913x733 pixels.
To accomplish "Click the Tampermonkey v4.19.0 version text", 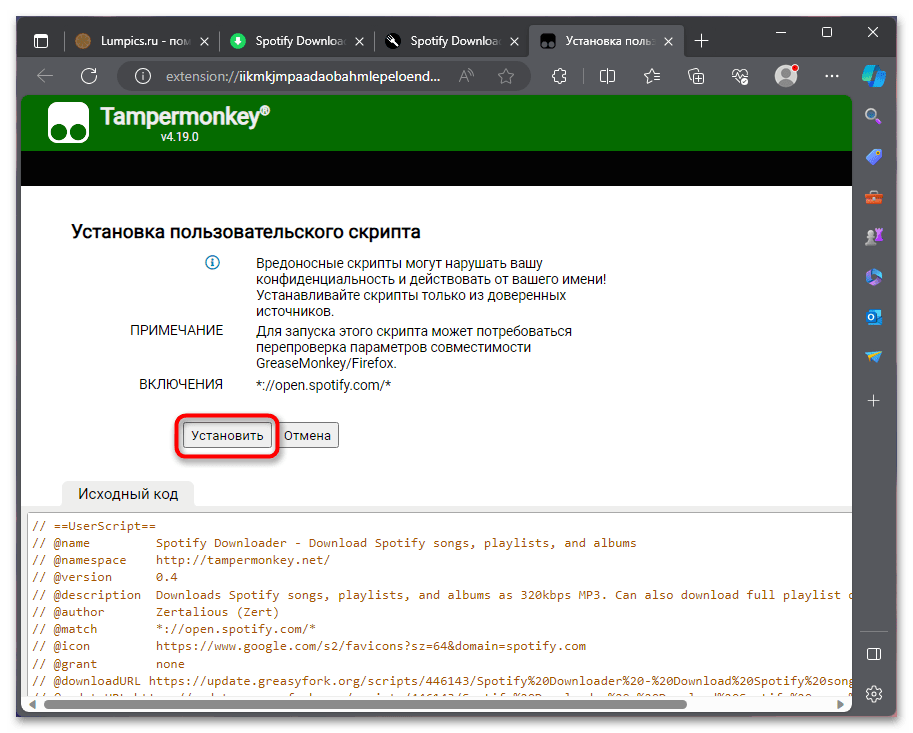I will [179, 137].
